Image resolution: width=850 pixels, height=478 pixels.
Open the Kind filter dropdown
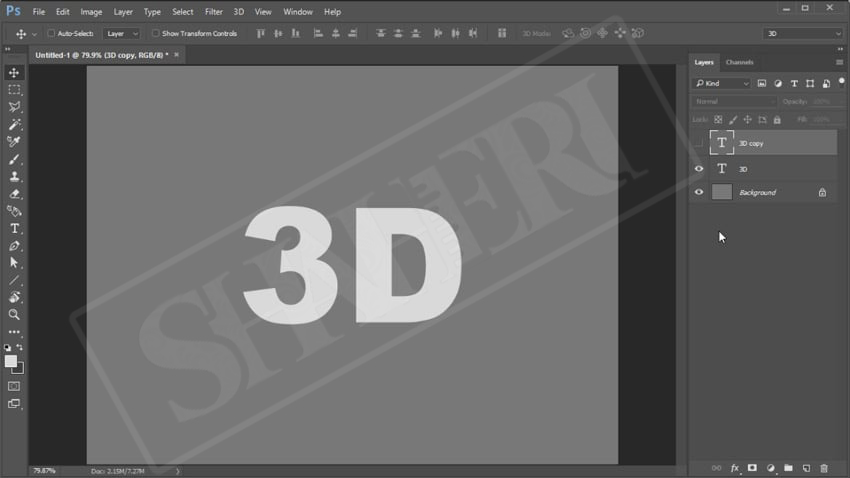(x=722, y=84)
